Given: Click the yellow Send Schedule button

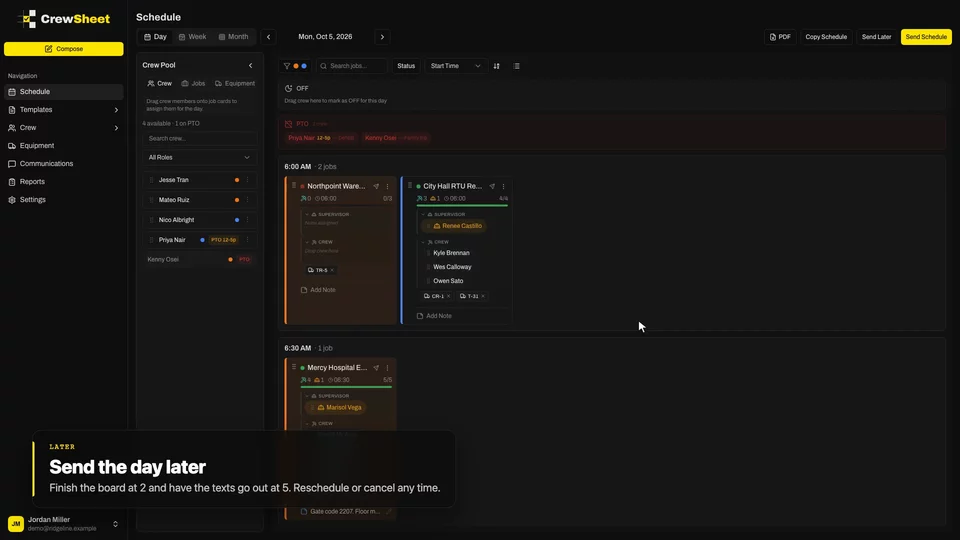Looking at the screenshot, I should (x=926, y=37).
